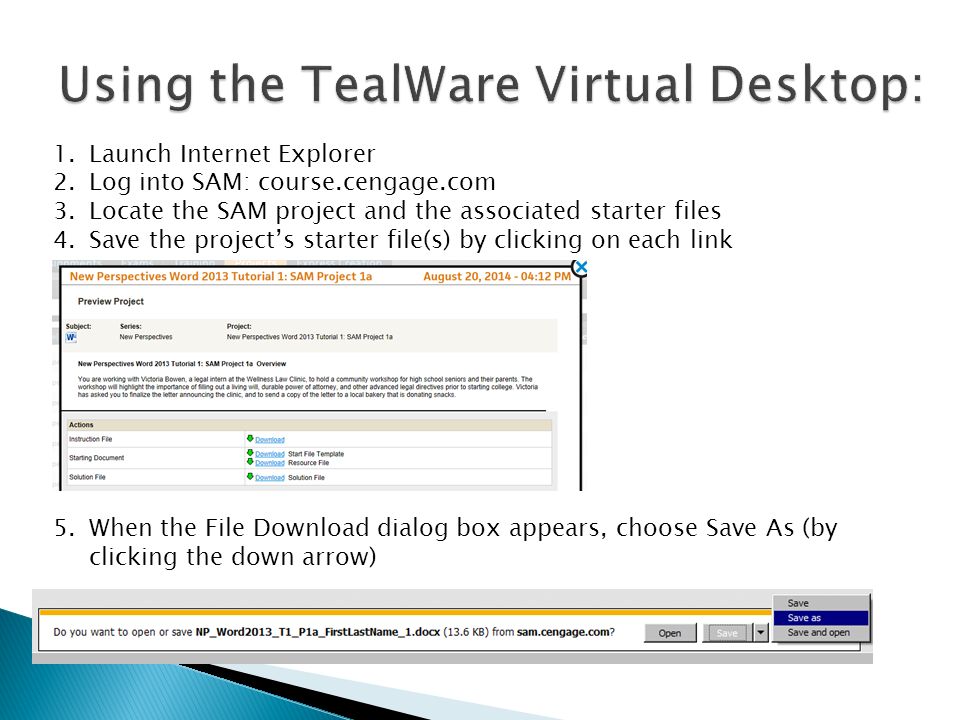Image resolution: width=960 pixels, height=720 pixels.
Task: Expand the Save dropdown arrow
Action: (760, 633)
